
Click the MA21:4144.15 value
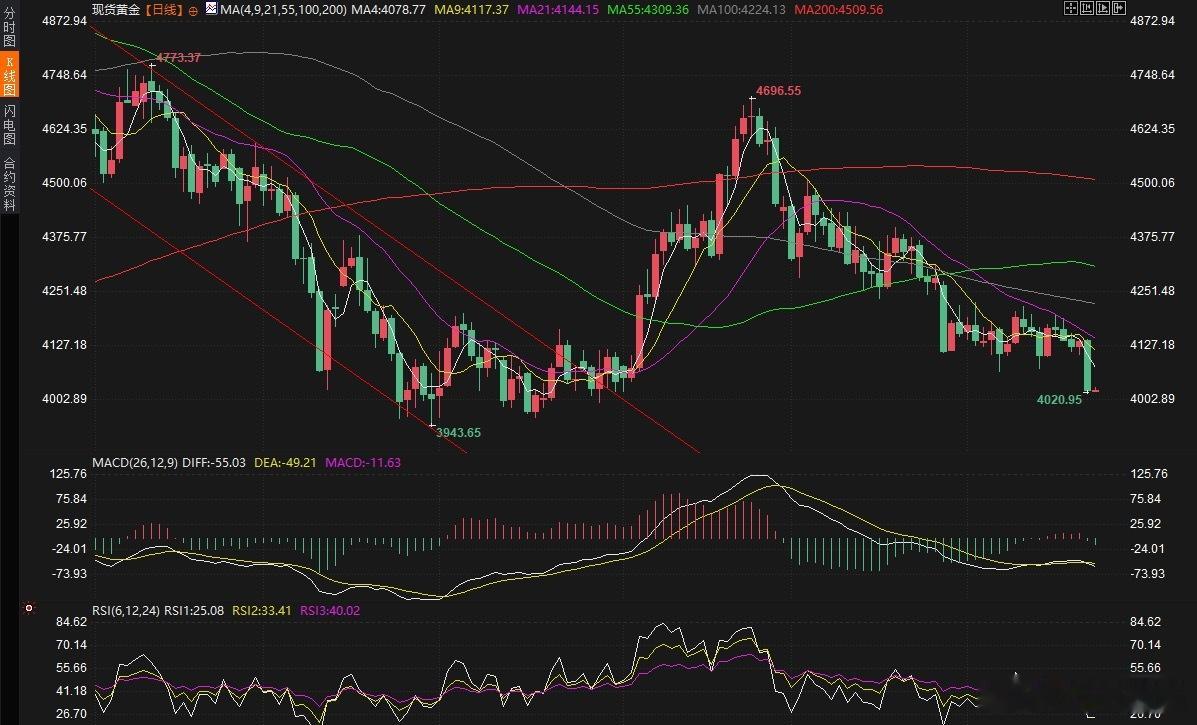click(558, 10)
